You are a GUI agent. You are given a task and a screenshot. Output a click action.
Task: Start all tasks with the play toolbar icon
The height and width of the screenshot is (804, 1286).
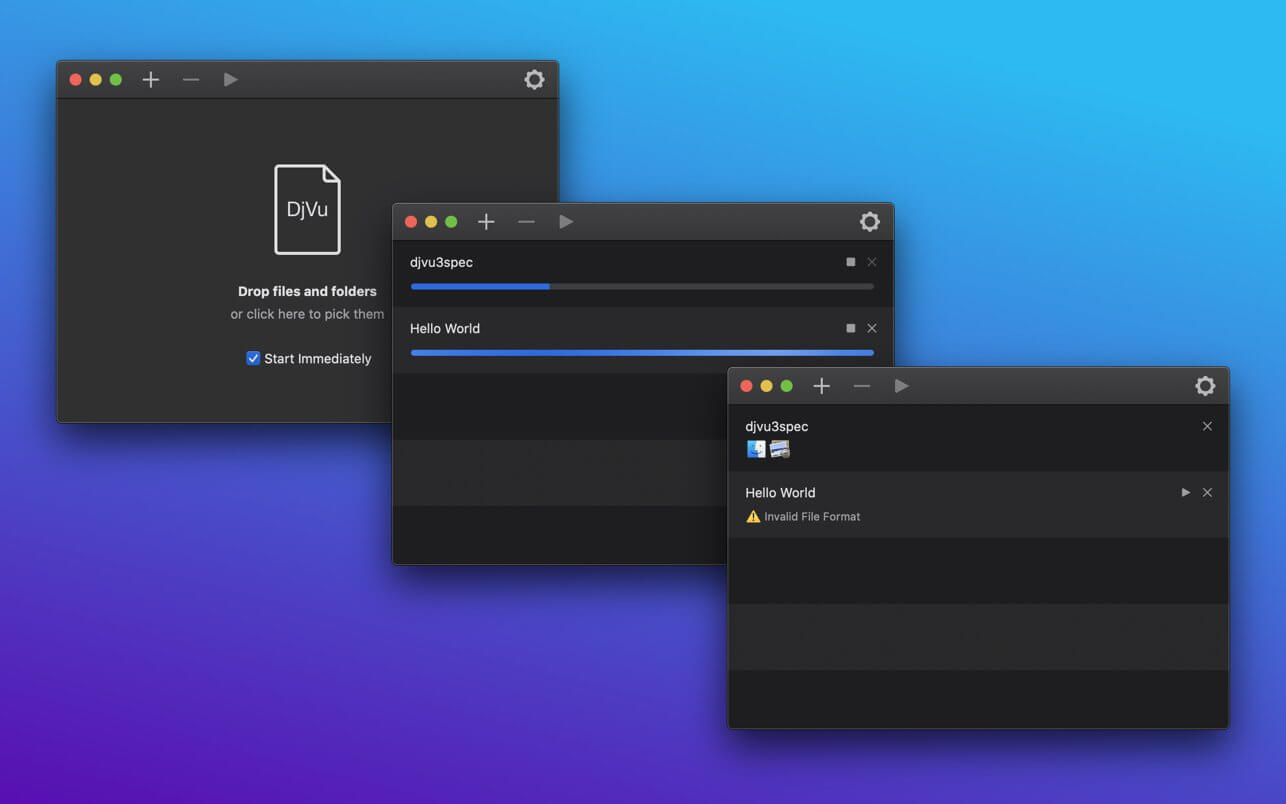[x=901, y=385]
